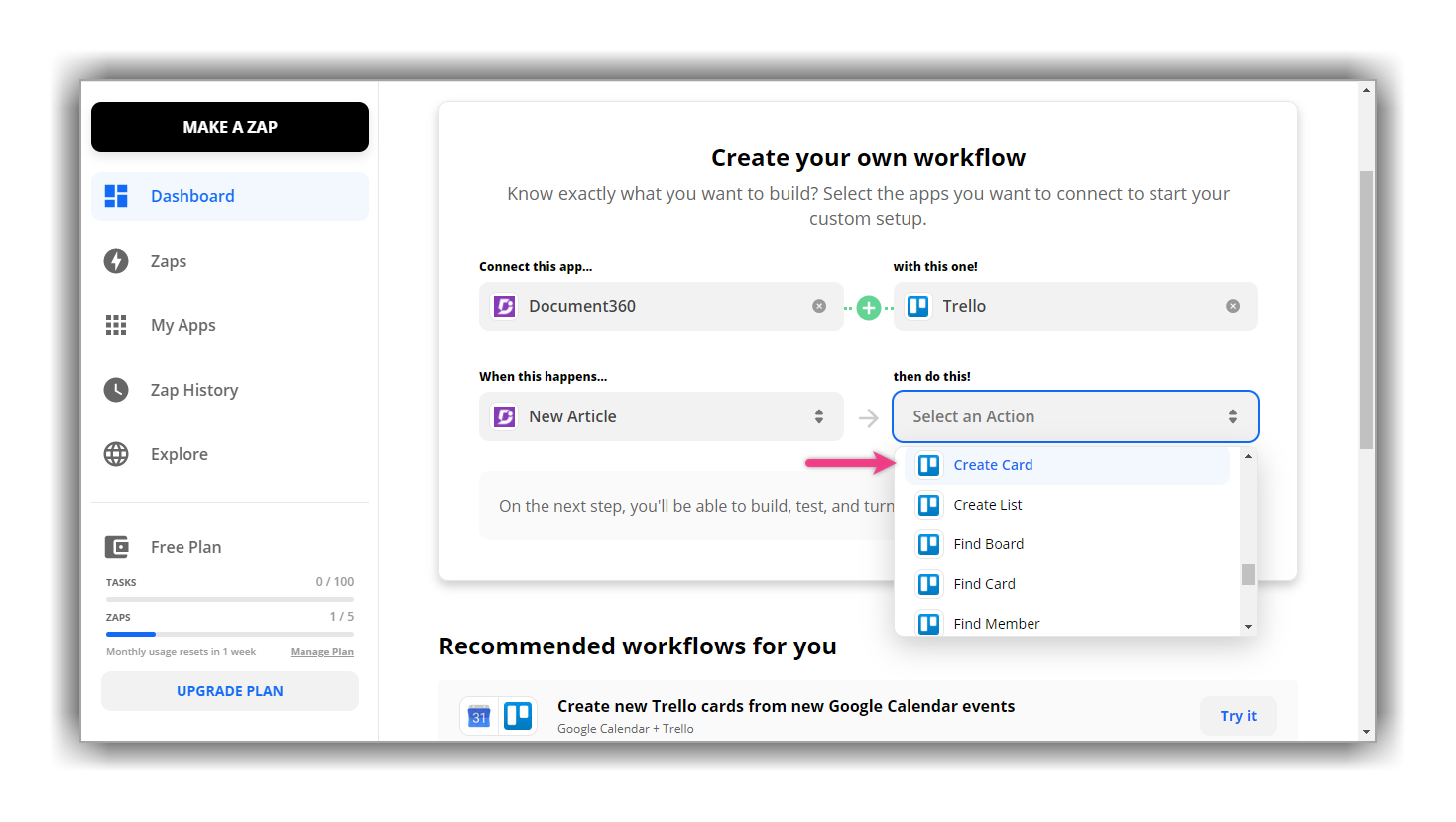The width and height of the screenshot is (1456, 822).
Task: Click the Trello app field
Action: 1075,306
